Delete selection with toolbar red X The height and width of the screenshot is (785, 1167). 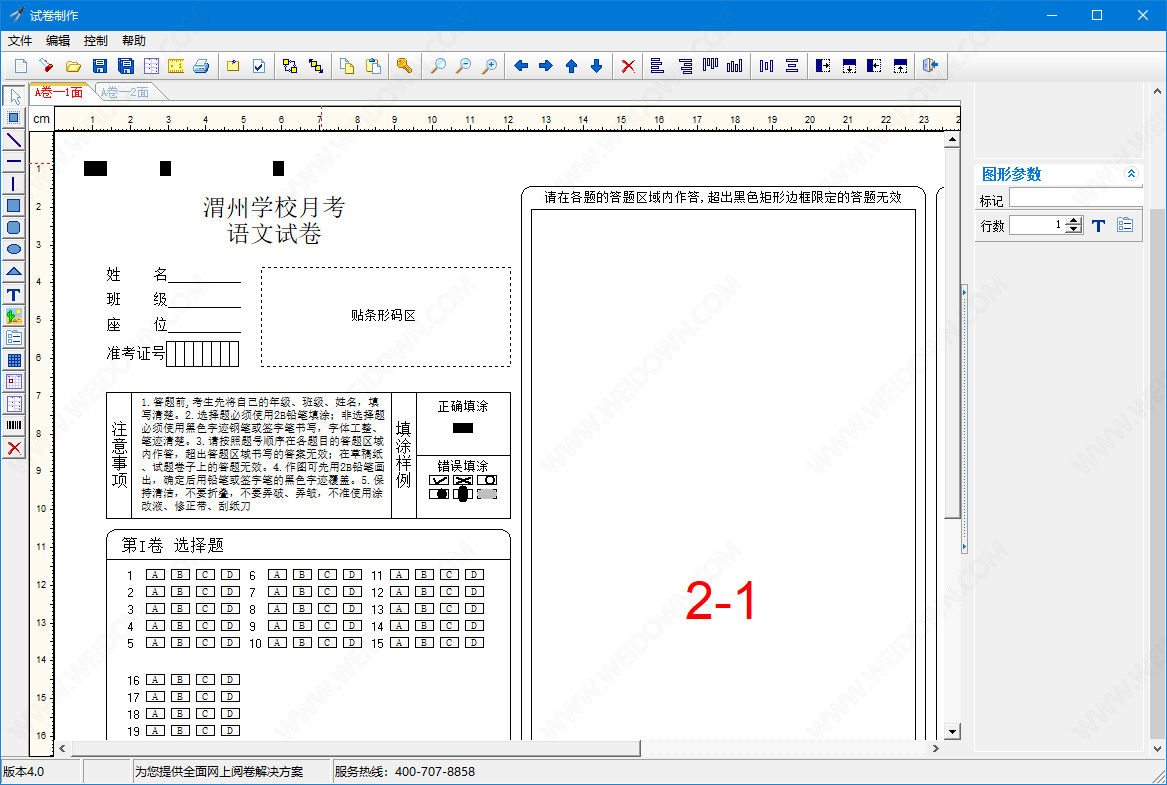628,66
